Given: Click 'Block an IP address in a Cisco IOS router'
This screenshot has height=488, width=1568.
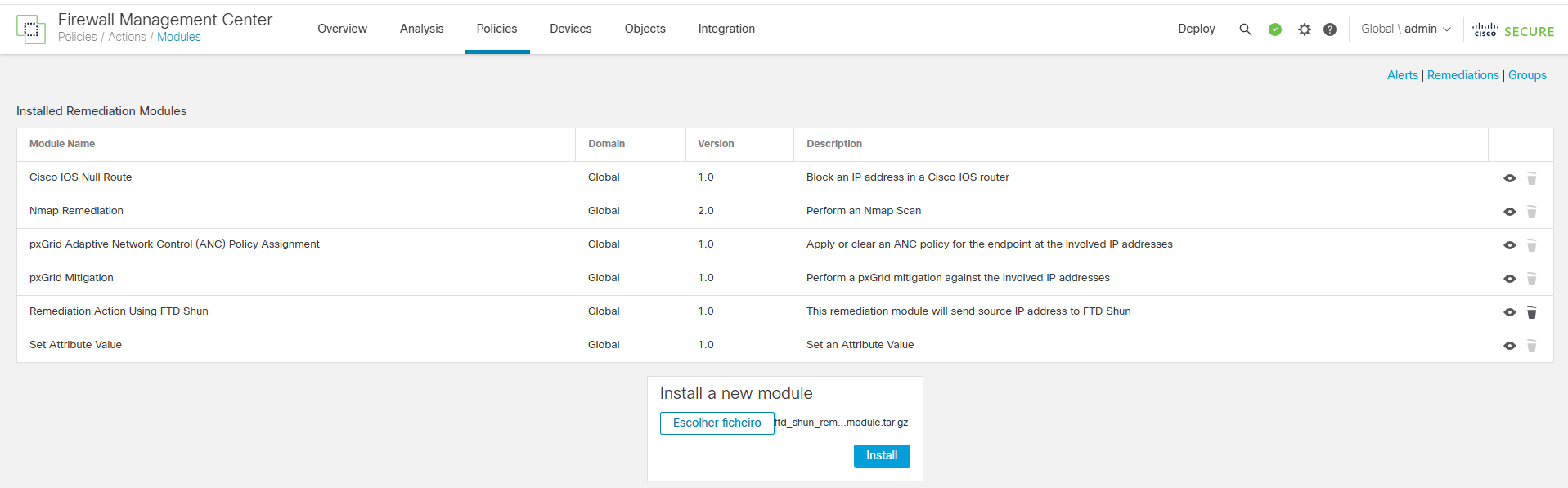Looking at the screenshot, I should coord(908,177).
